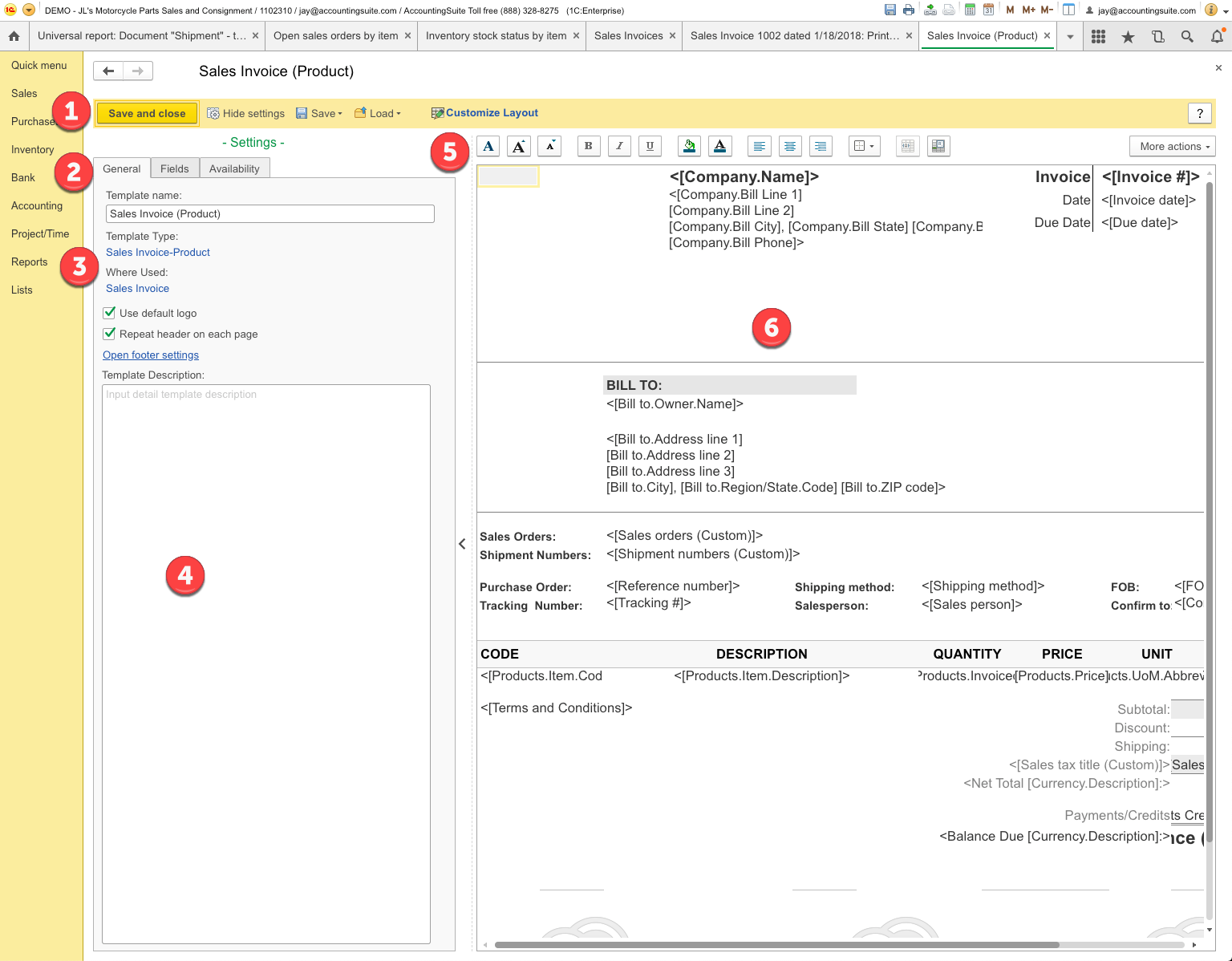Image resolution: width=1232 pixels, height=961 pixels.
Task: Increase font size with the larger A icon
Action: click(519, 146)
